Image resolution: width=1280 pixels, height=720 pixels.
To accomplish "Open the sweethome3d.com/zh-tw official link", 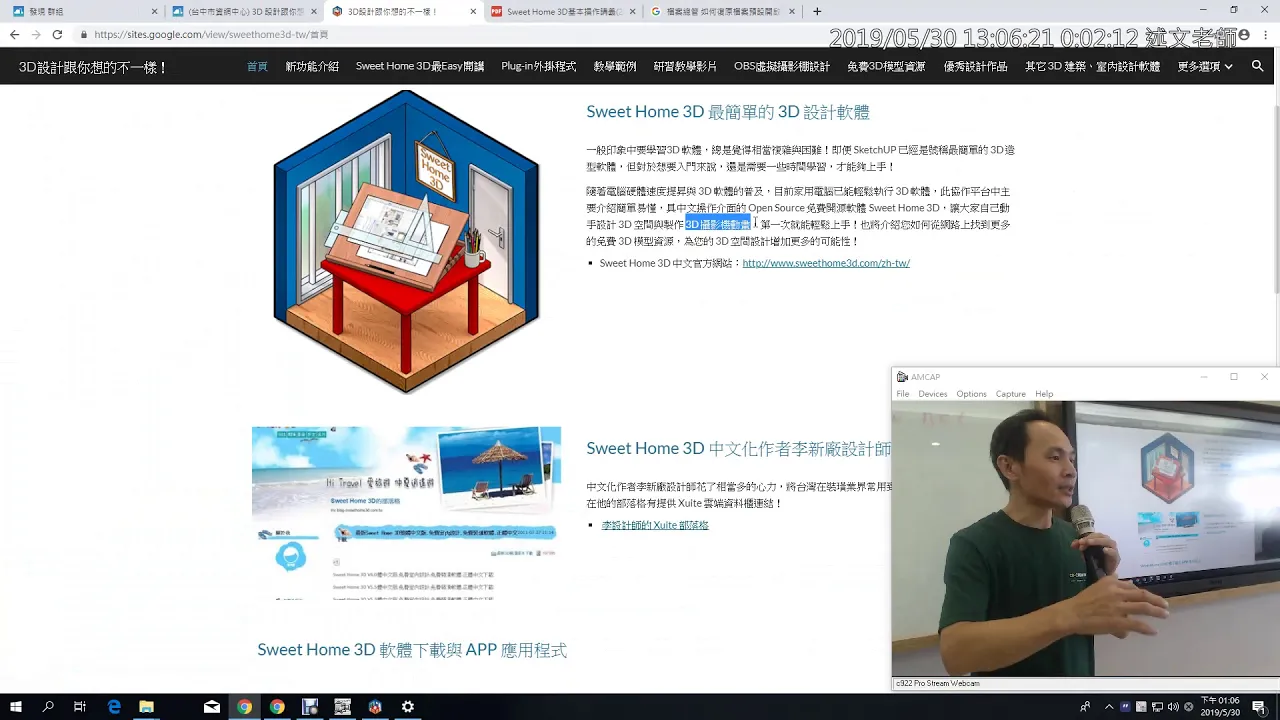I will [826, 263].
